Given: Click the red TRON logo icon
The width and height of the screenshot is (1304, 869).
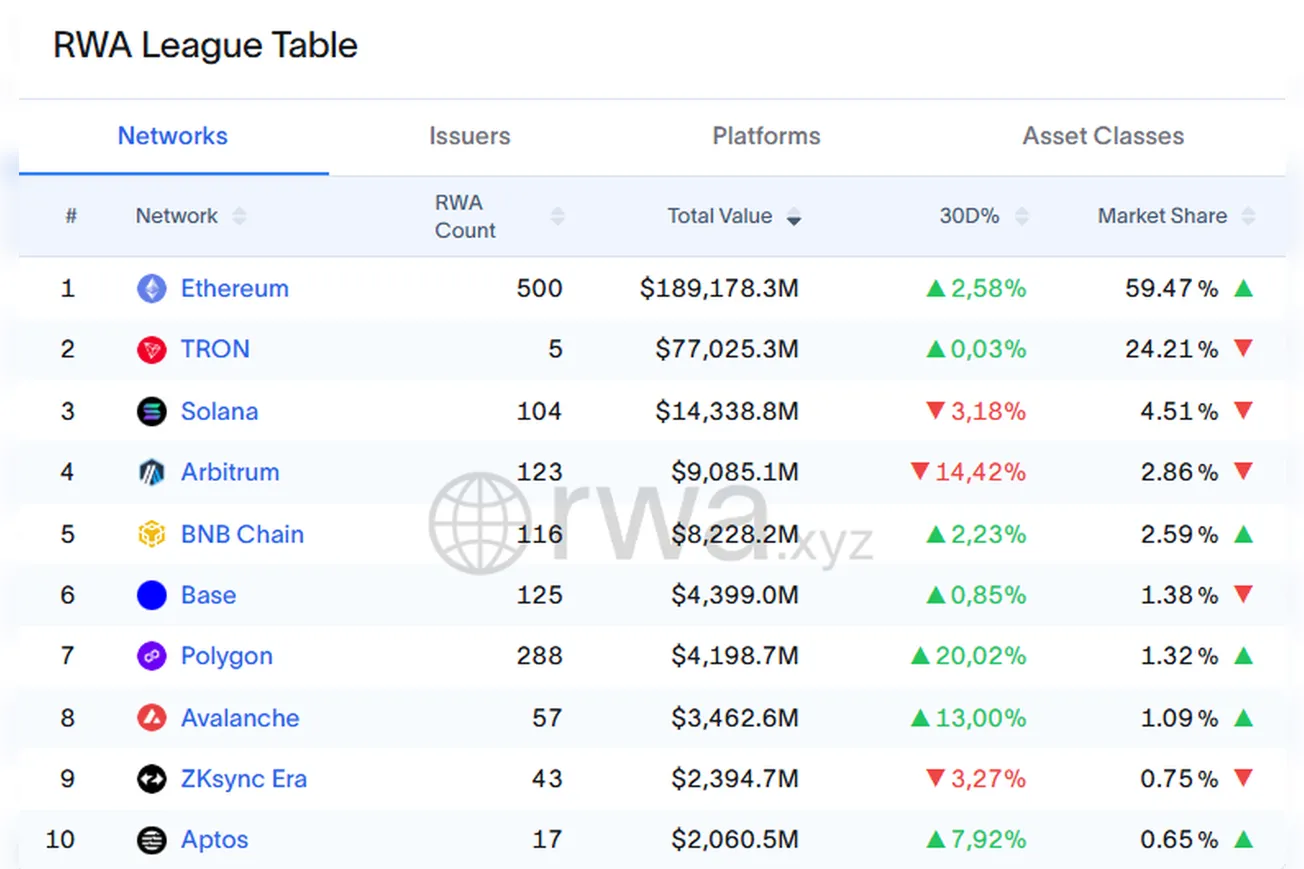Looking at the screenshot, I should 151,350.
